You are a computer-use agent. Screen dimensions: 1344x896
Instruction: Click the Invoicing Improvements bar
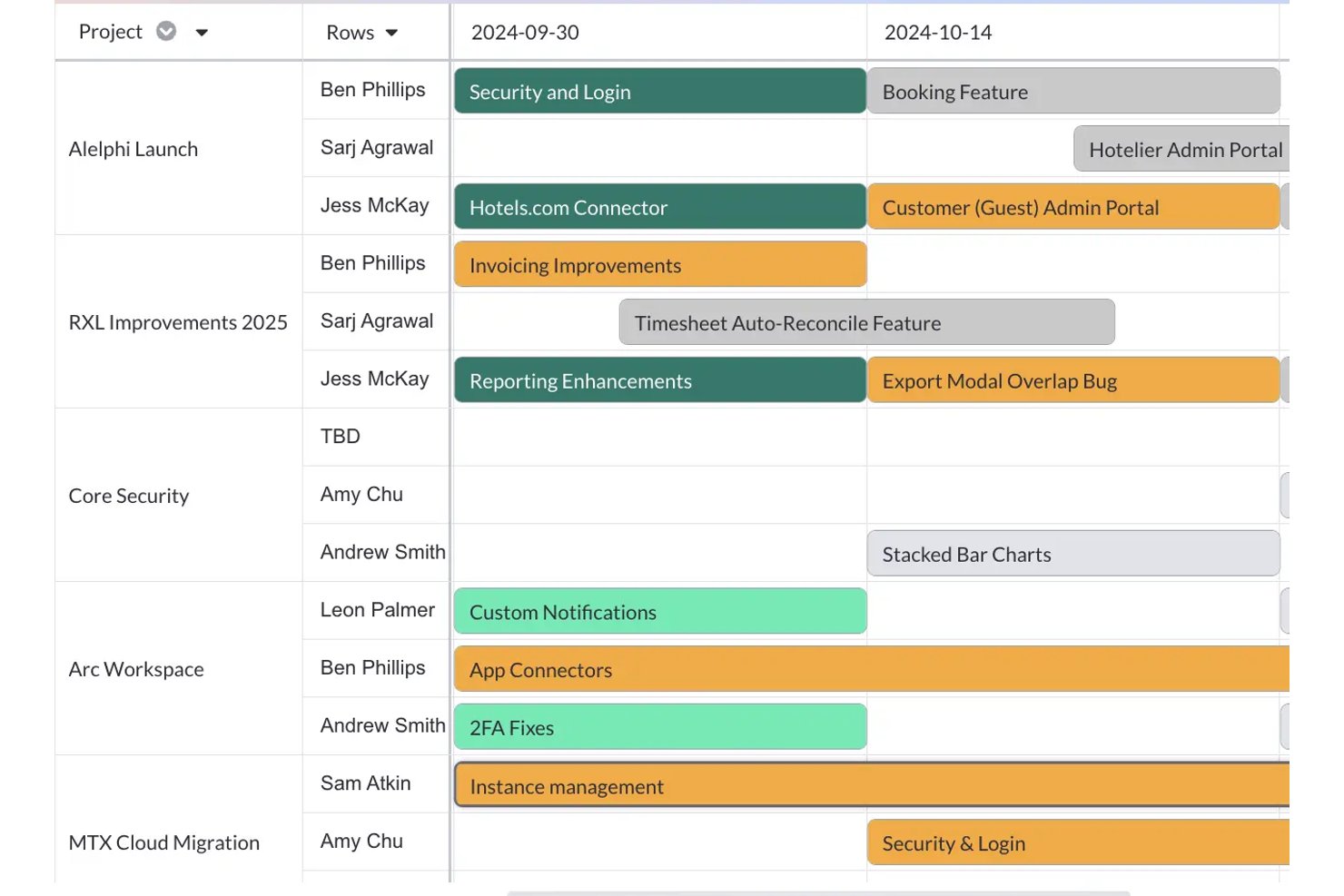tap(660, 264)
